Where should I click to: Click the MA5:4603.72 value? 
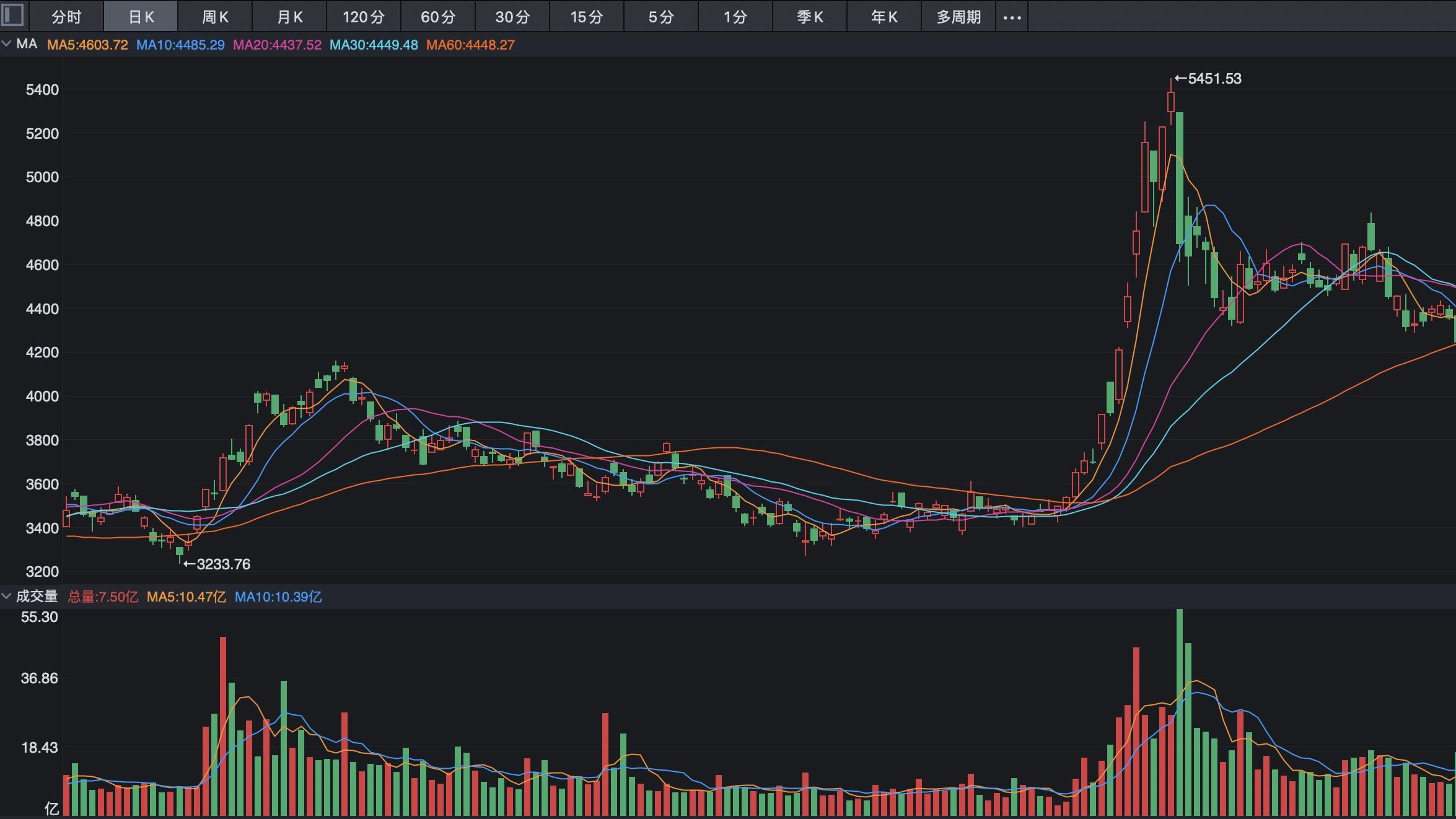pos(87,45)
